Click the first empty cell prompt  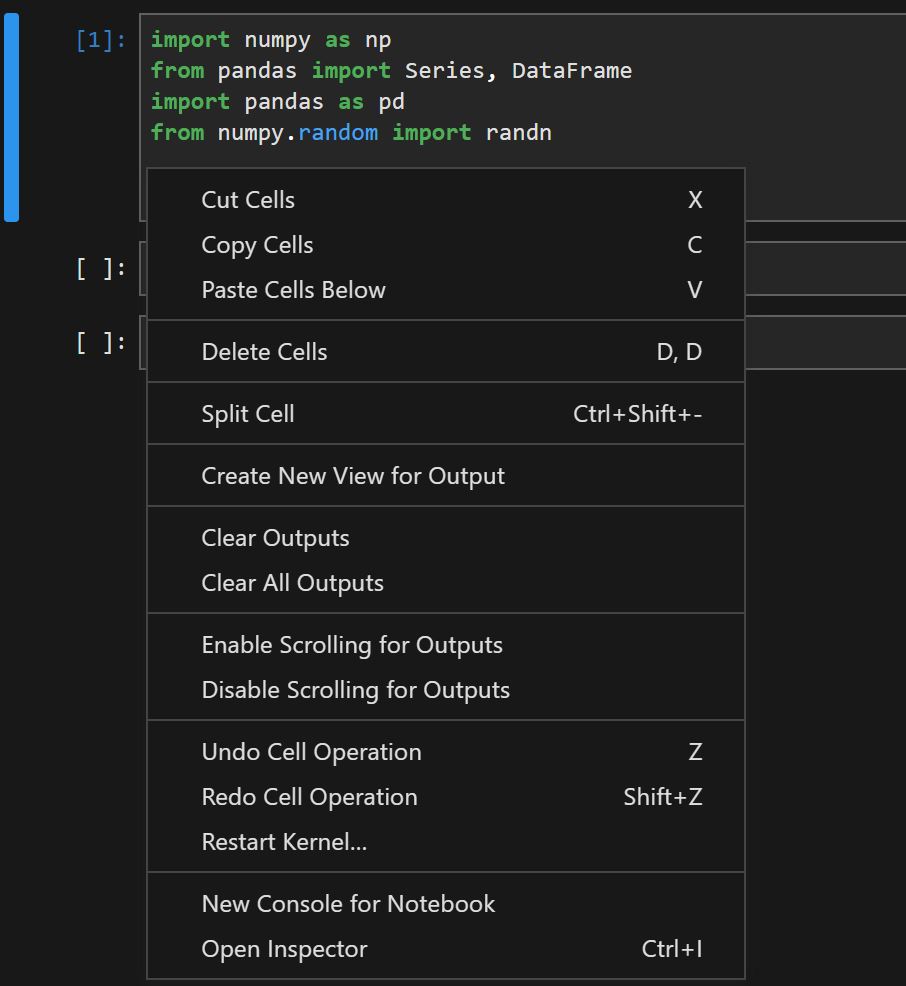[x=100, y=267]
